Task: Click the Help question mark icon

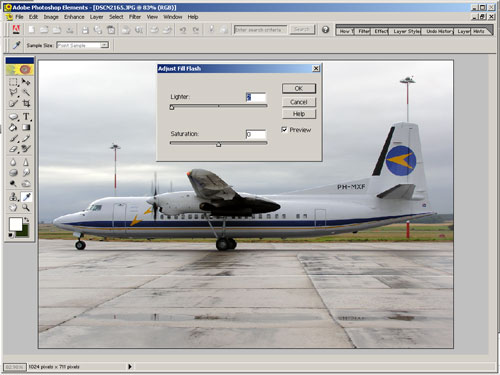Action: [325, 30]
